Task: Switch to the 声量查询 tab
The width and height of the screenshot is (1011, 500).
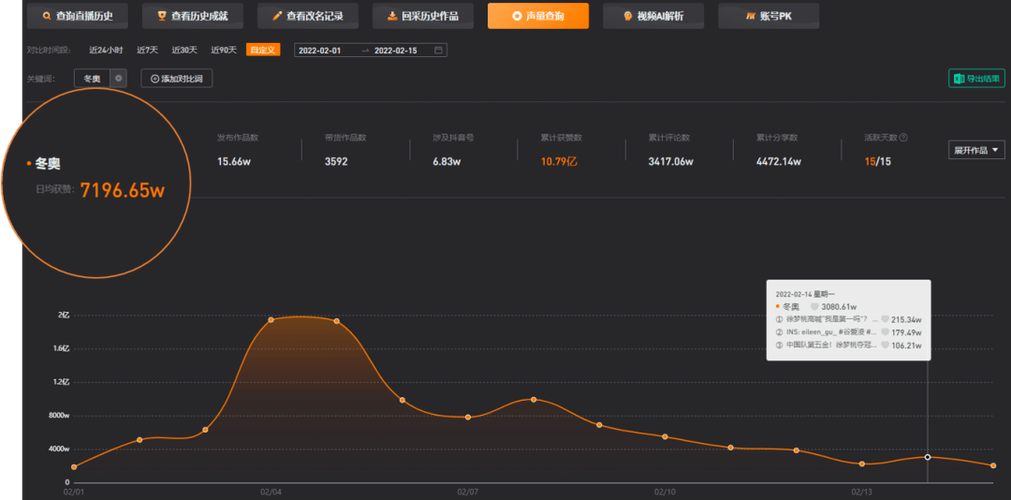Action: pos(537,17)
